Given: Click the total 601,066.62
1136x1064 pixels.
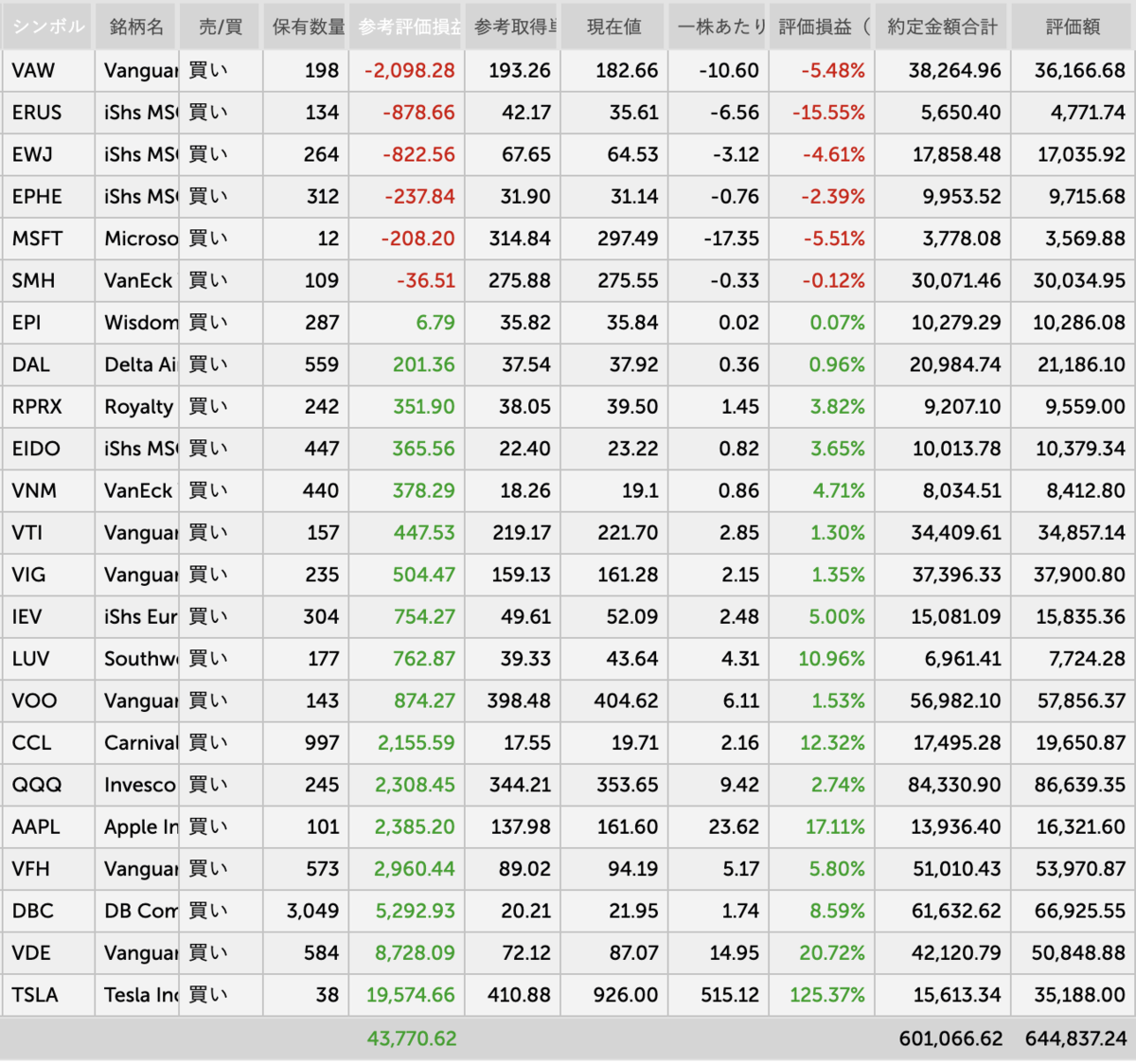Looking at the screenshot, I should tap(950, 1038).
